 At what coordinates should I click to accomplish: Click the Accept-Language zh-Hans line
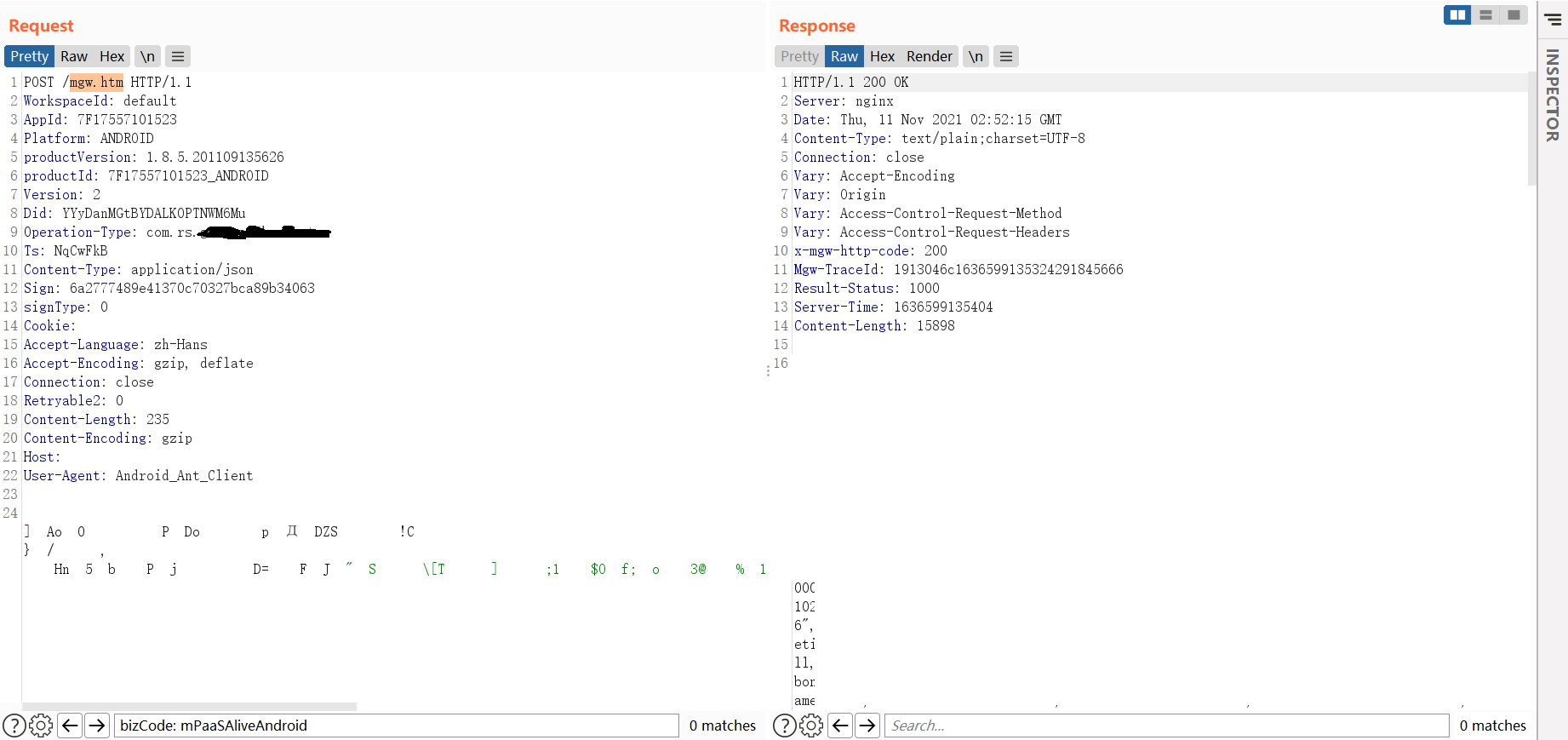(x=115, y=344)
